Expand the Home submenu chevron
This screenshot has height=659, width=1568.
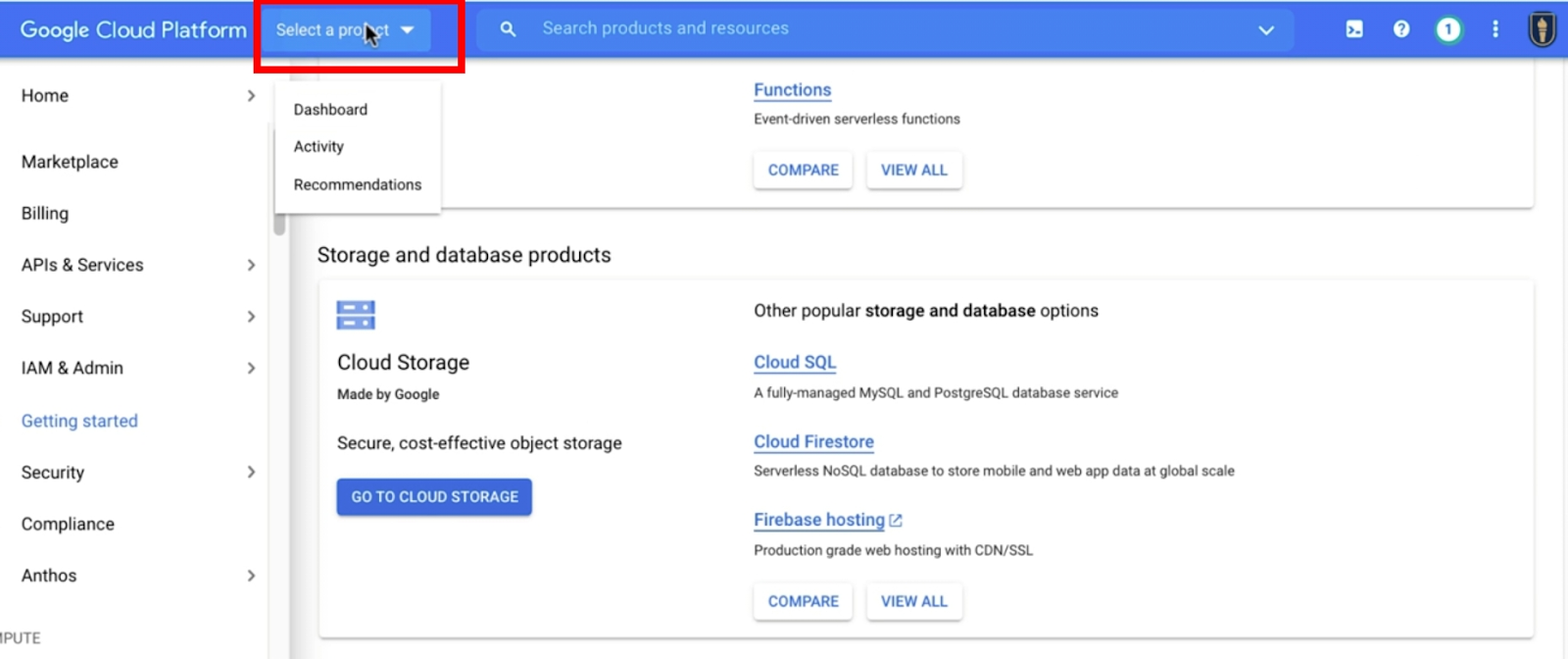pos(252,95)
